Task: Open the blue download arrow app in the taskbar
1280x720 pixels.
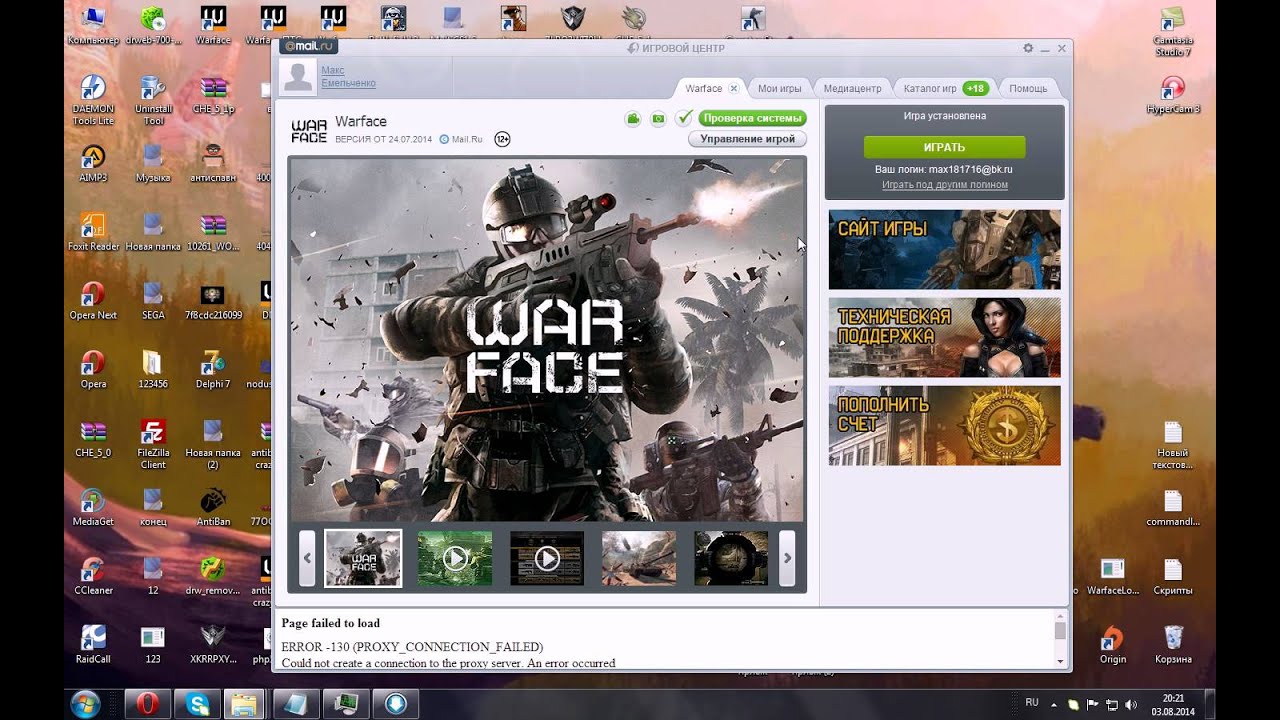Action: click(x=396, y=704)
